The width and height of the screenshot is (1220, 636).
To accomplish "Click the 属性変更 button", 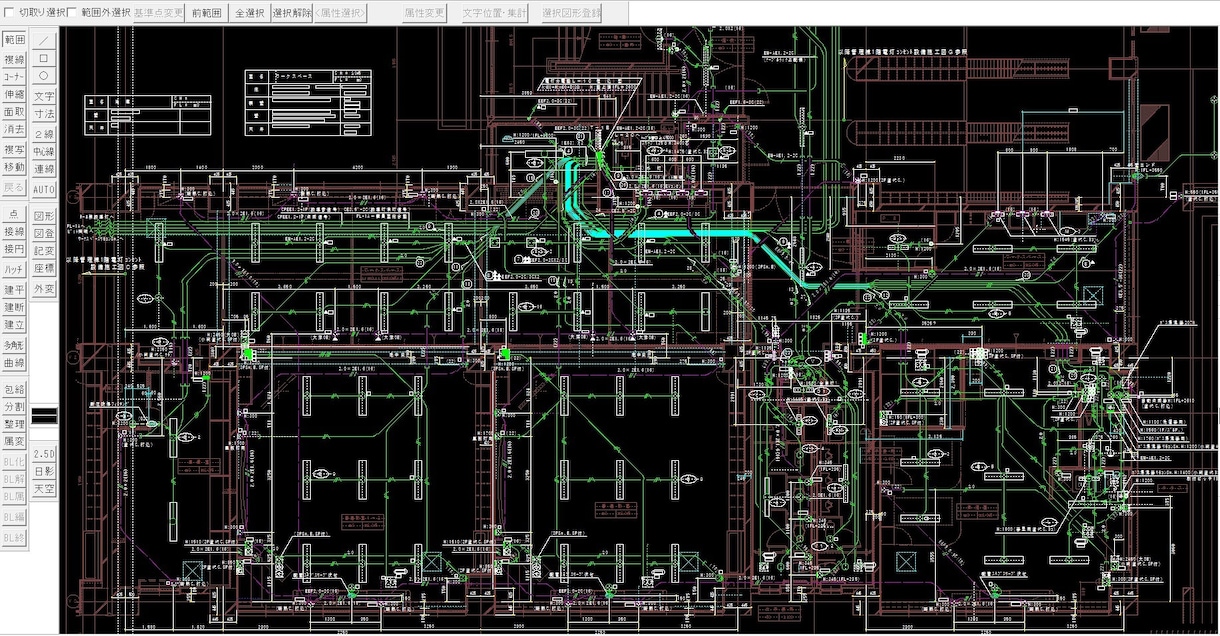I will pyautogui.click(x=425, y=13).
